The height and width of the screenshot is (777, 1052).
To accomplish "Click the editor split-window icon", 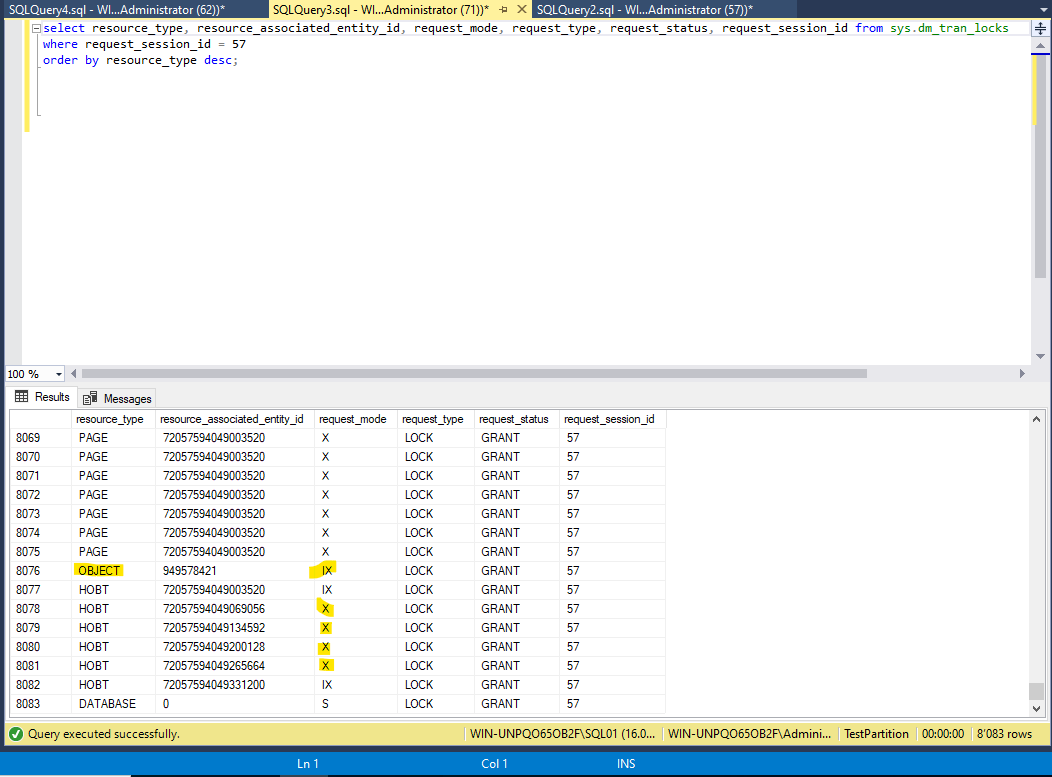I will pyautogui.click(x=1040, y=28).
